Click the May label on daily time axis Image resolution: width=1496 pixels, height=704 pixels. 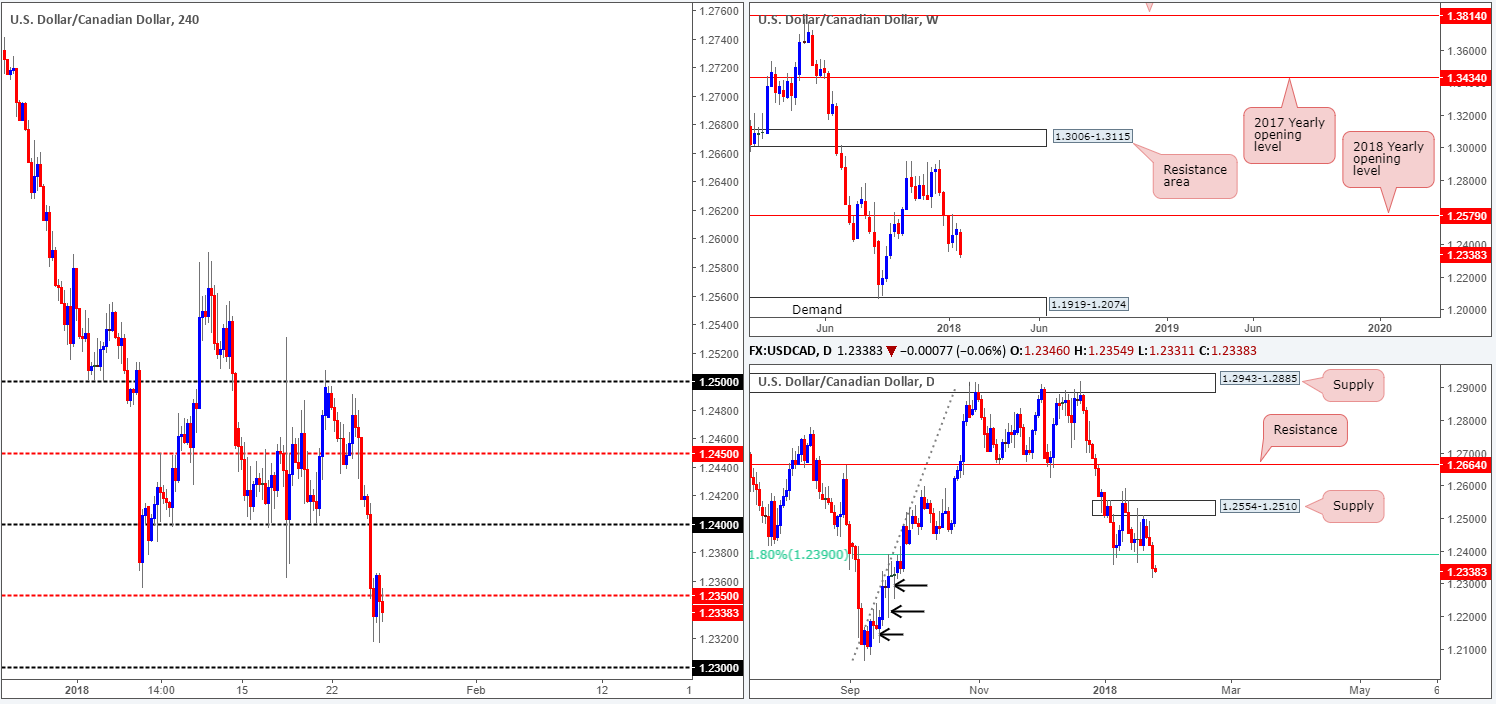click(1359, 690)
